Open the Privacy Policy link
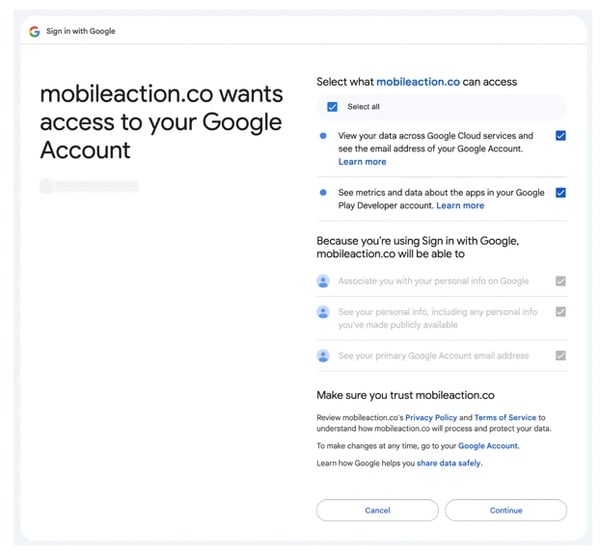Viewport: 600px width, 555px height. [431, 418]
